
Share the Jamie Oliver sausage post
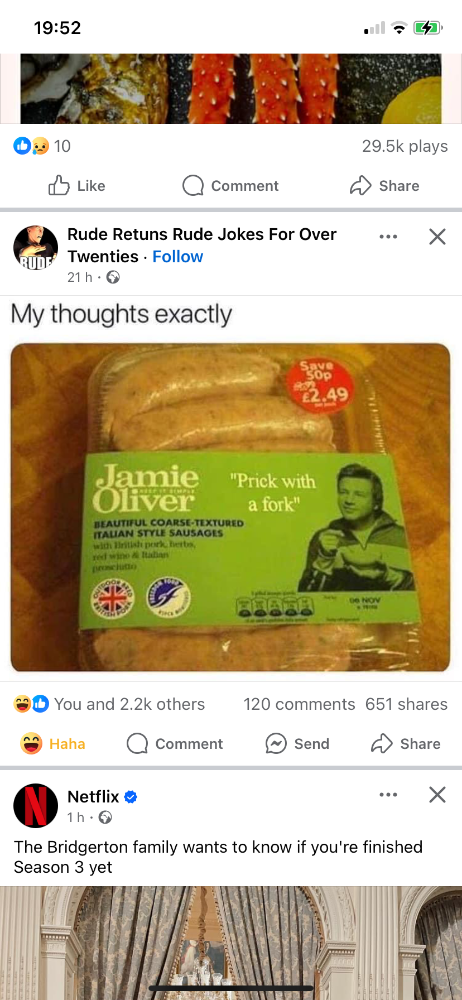[406, 744]
